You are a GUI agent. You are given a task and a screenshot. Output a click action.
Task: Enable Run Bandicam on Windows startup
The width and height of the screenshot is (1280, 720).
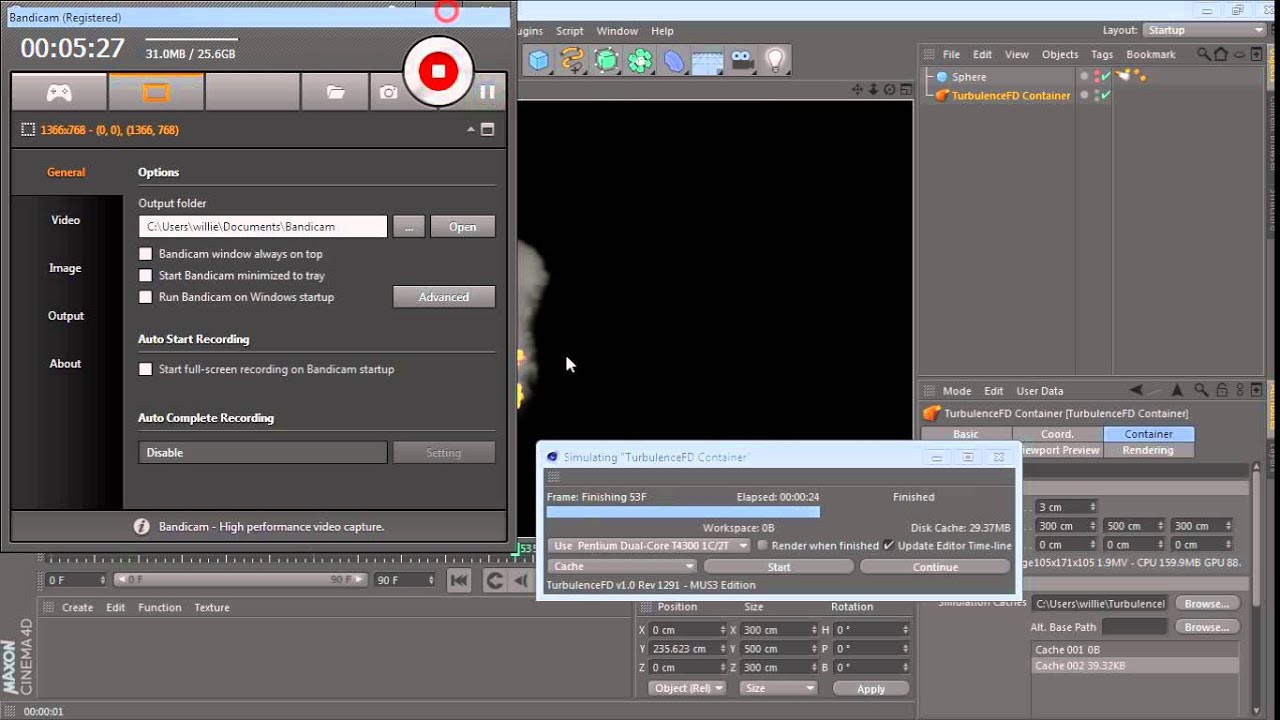pos(146,297)
